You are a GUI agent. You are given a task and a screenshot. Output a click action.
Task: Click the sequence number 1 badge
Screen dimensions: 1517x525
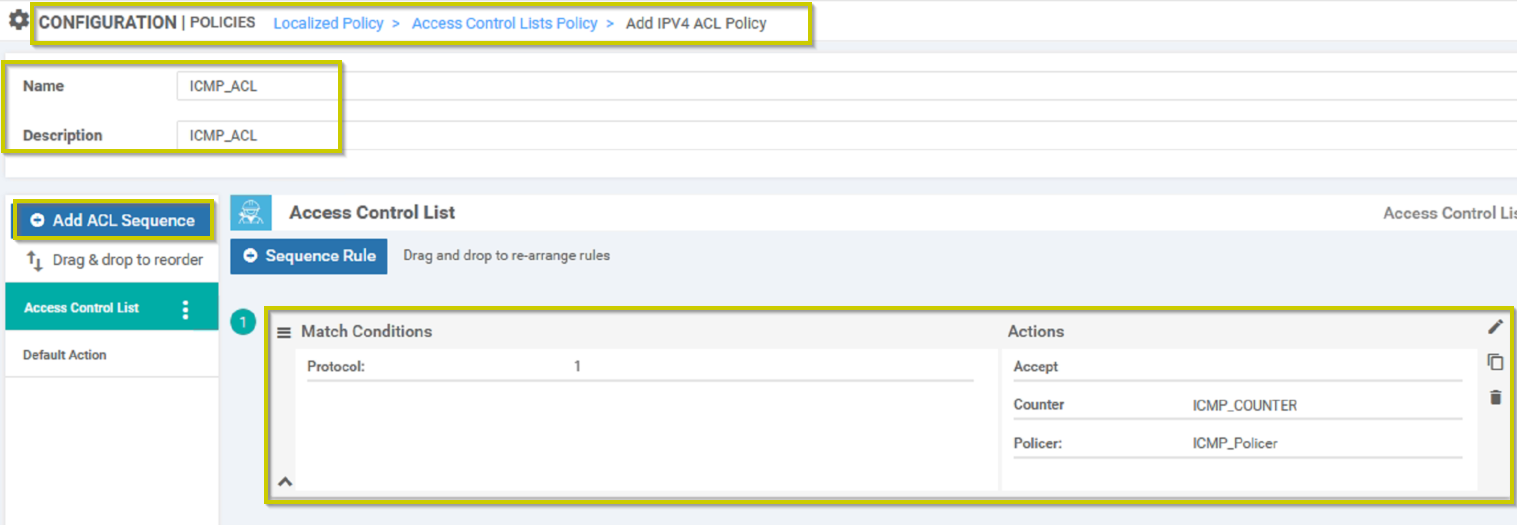pos(242,323)
